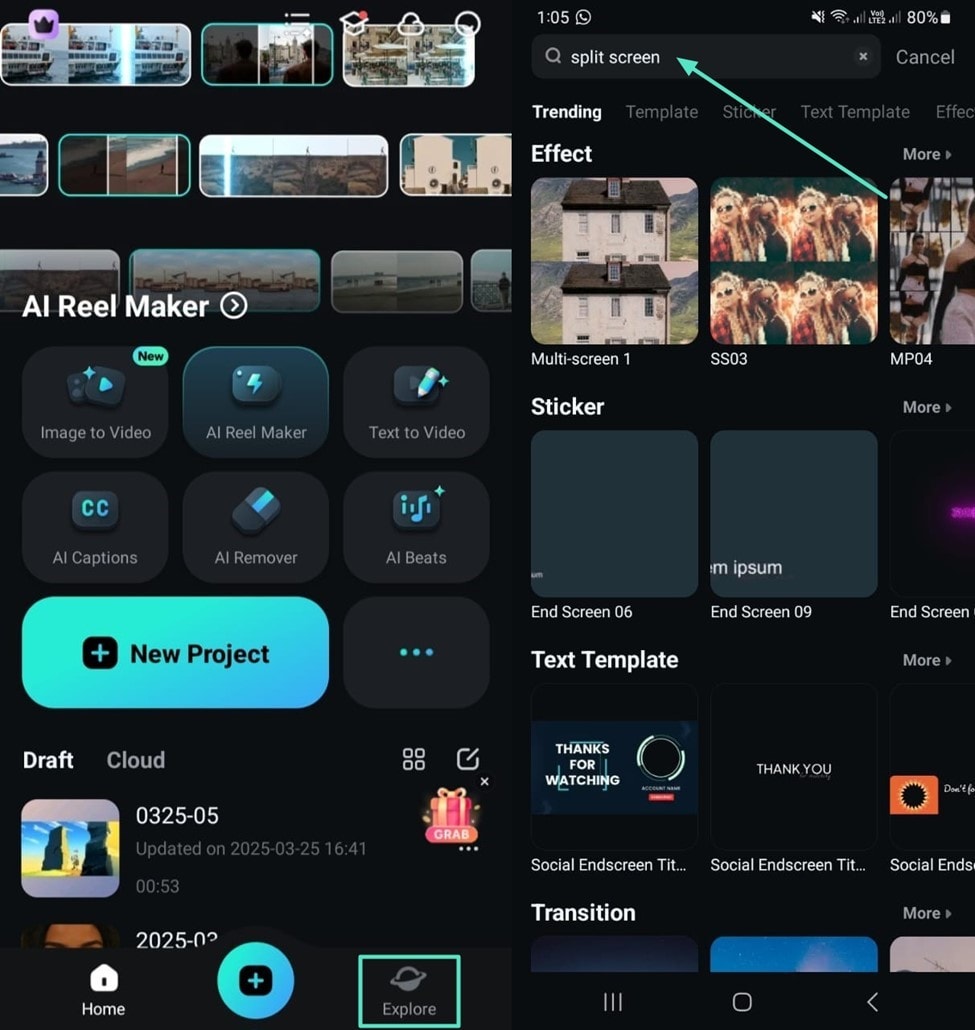Expand More in the Transition section
The image size is (975, 1030).
(927, 913)
